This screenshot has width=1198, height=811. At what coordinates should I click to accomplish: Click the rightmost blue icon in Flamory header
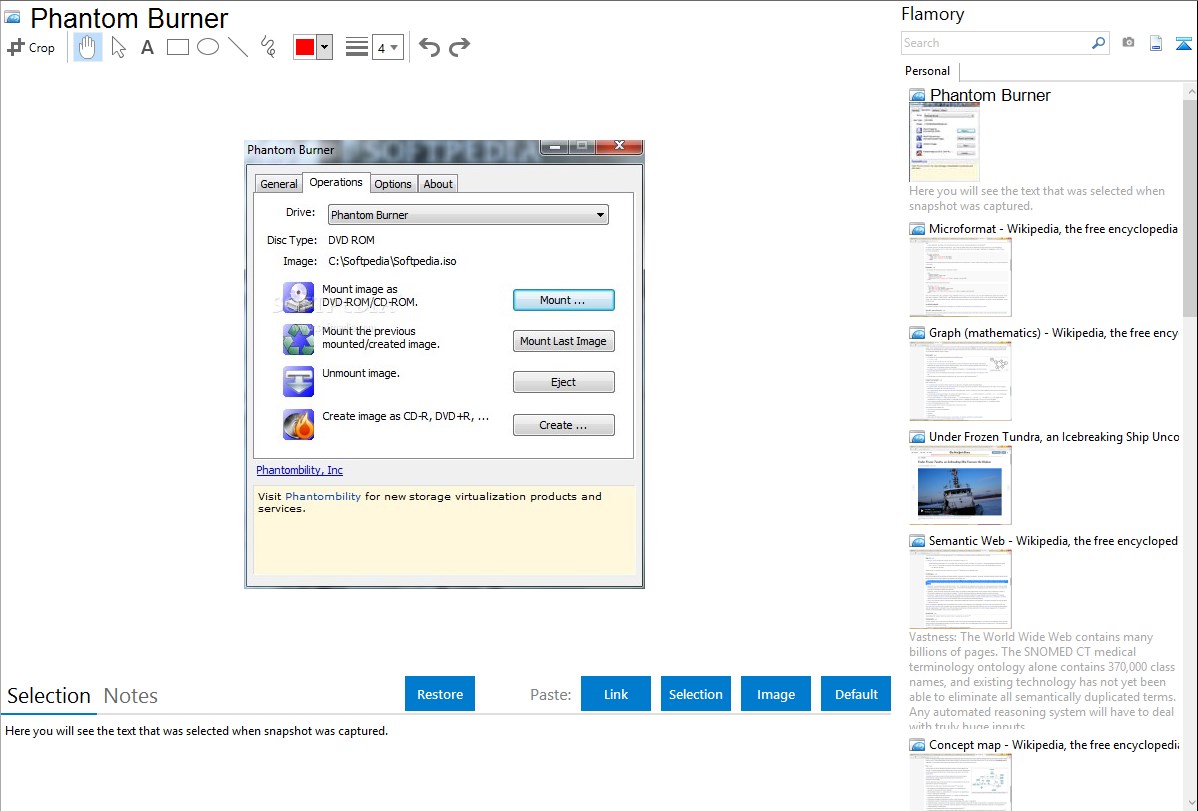point(1183,43)
